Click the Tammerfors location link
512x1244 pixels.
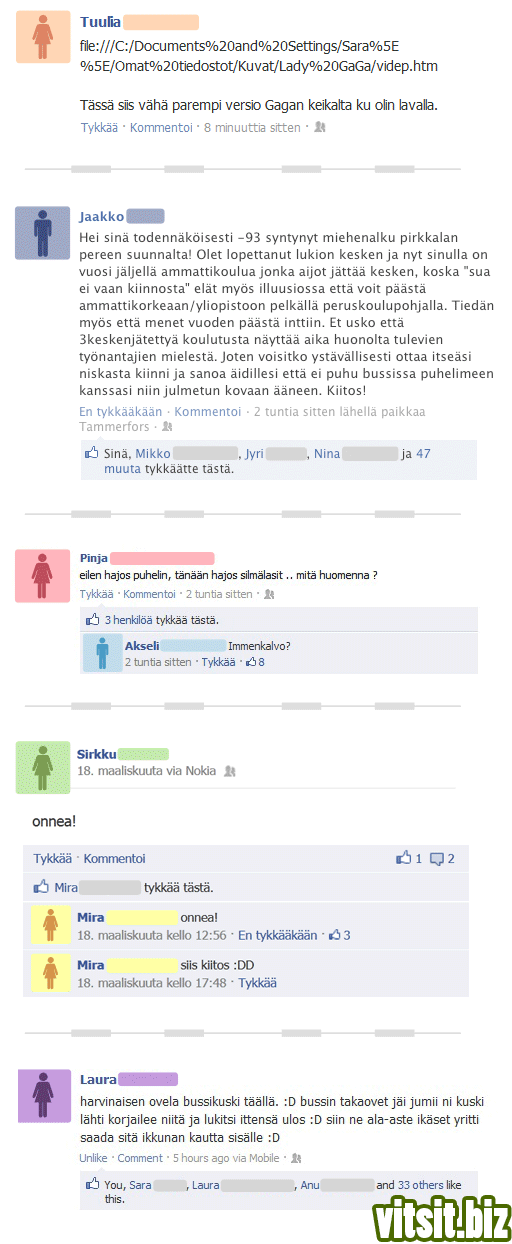click(x=112, y=427)
